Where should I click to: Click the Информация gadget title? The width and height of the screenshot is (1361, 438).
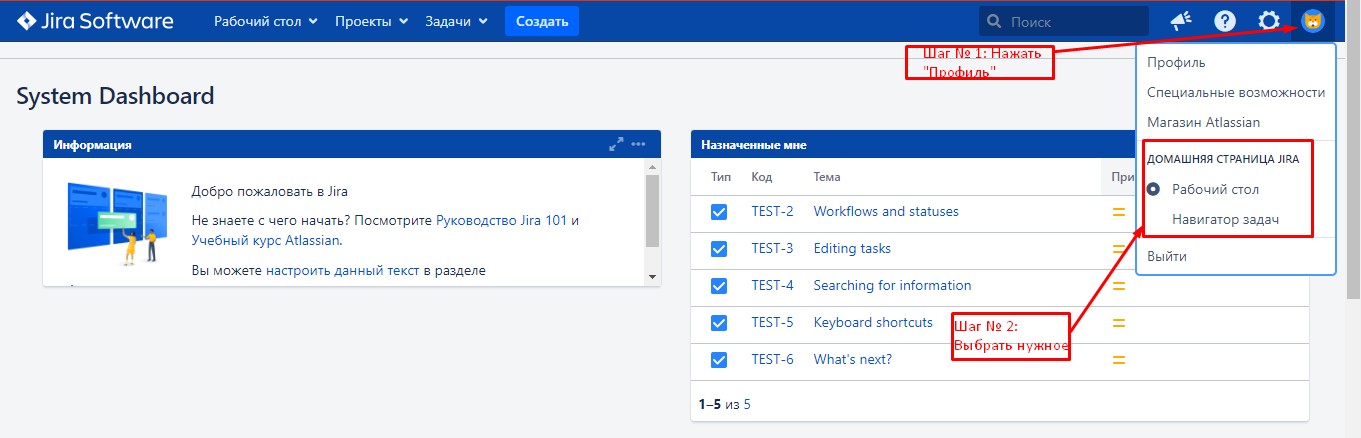click(93, 145)
